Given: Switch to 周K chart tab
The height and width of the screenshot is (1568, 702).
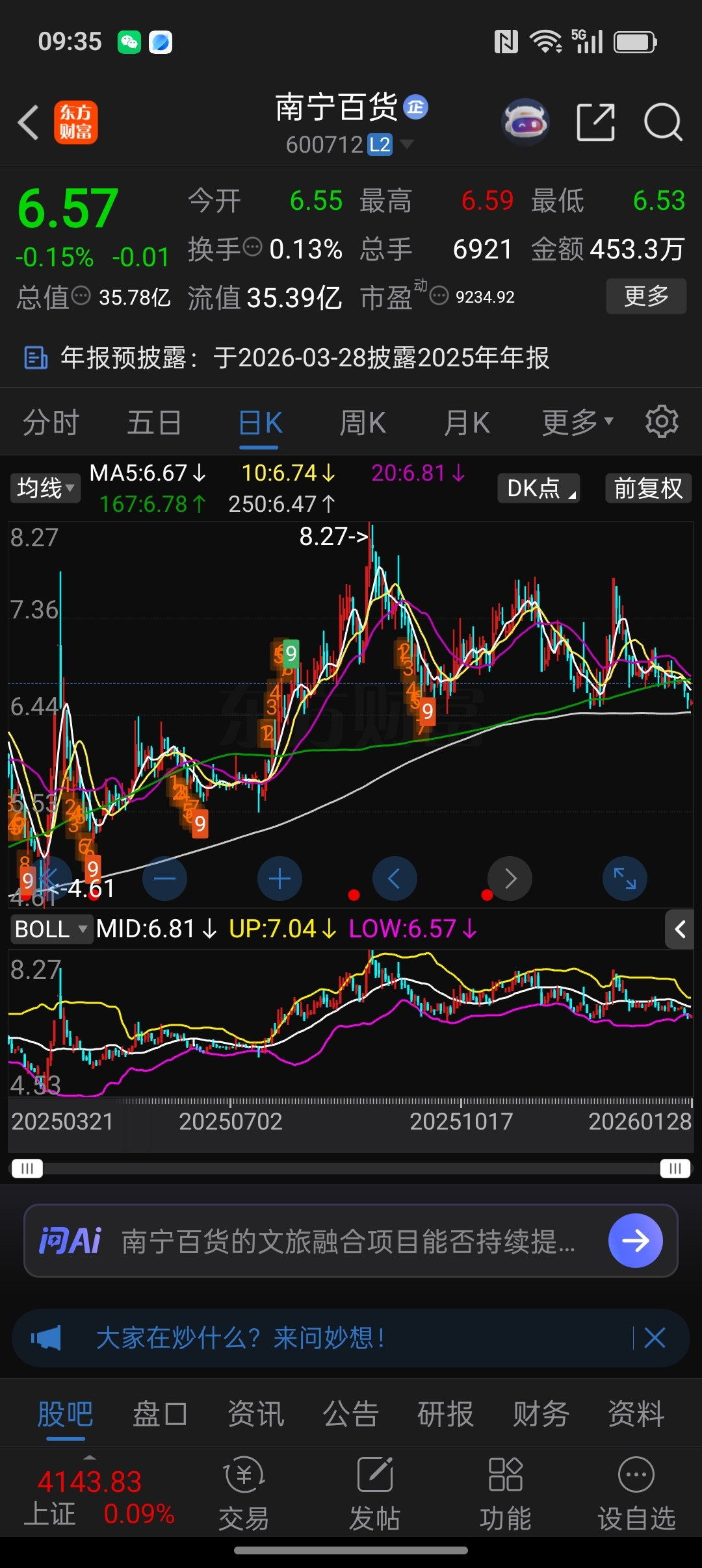Looking at the screenshot, I should tap(363, 422).
